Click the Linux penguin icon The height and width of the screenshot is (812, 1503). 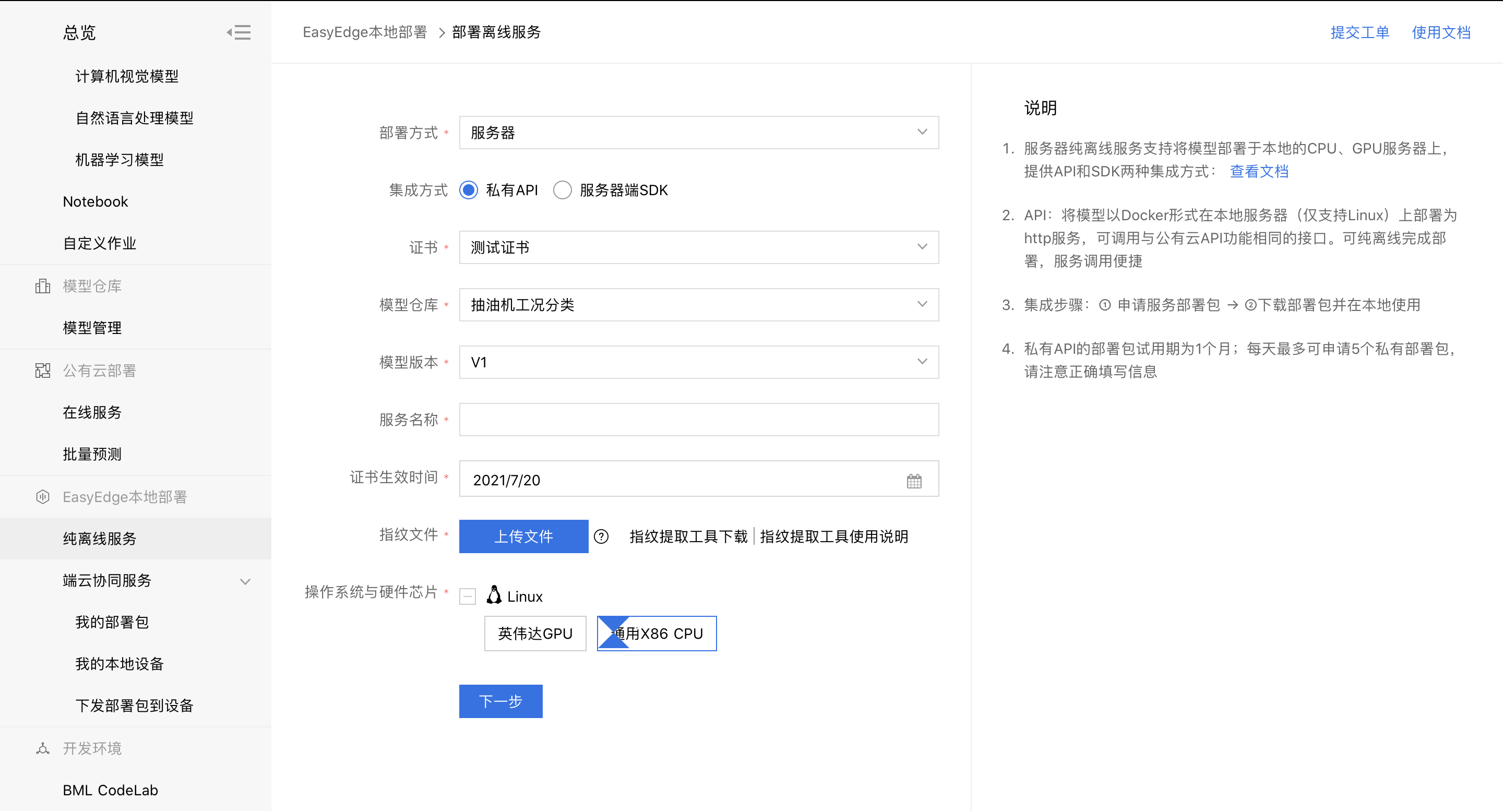pyautogui.click(x=494, y=595)
